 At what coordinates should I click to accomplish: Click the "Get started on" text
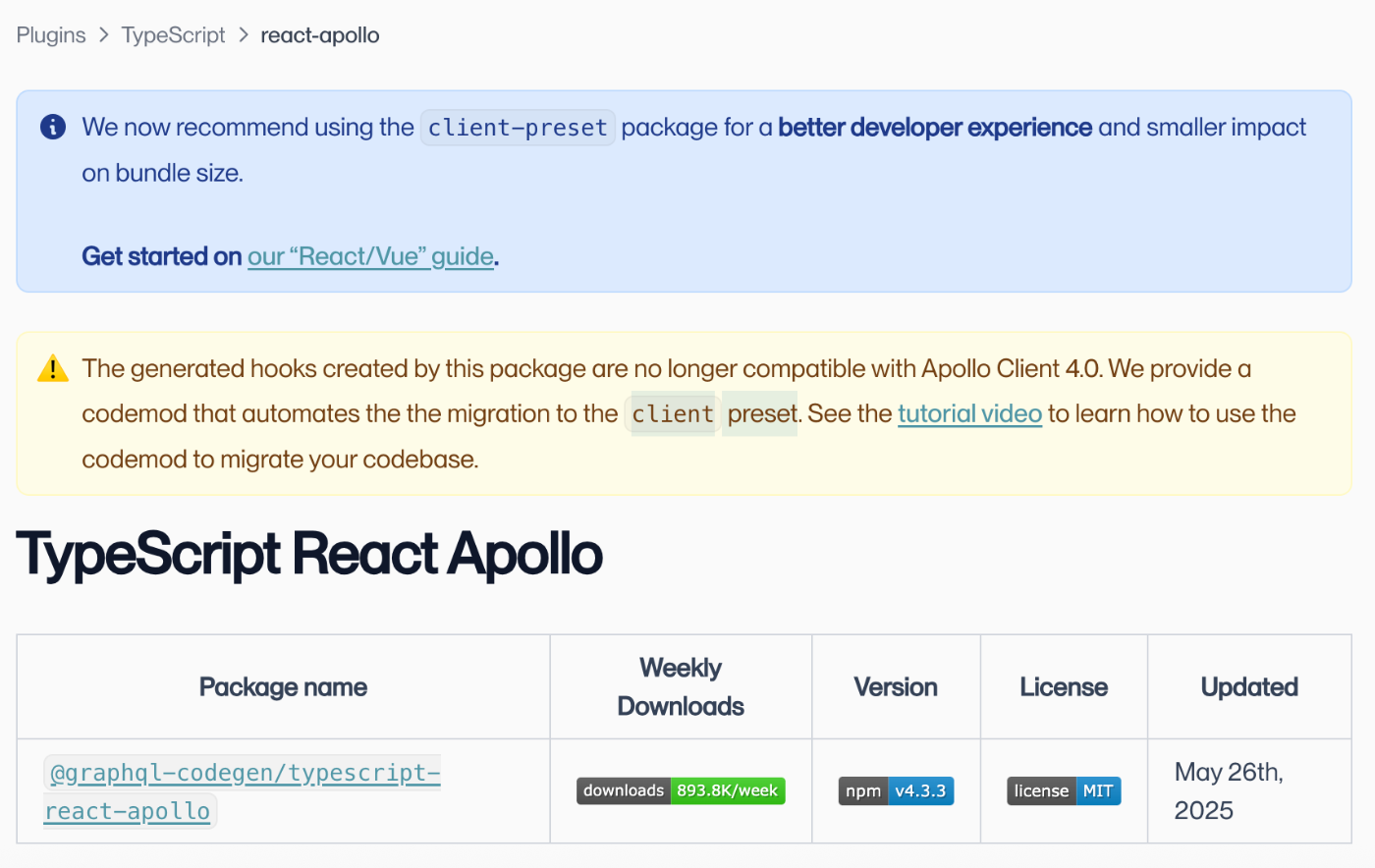click(162, 256)
